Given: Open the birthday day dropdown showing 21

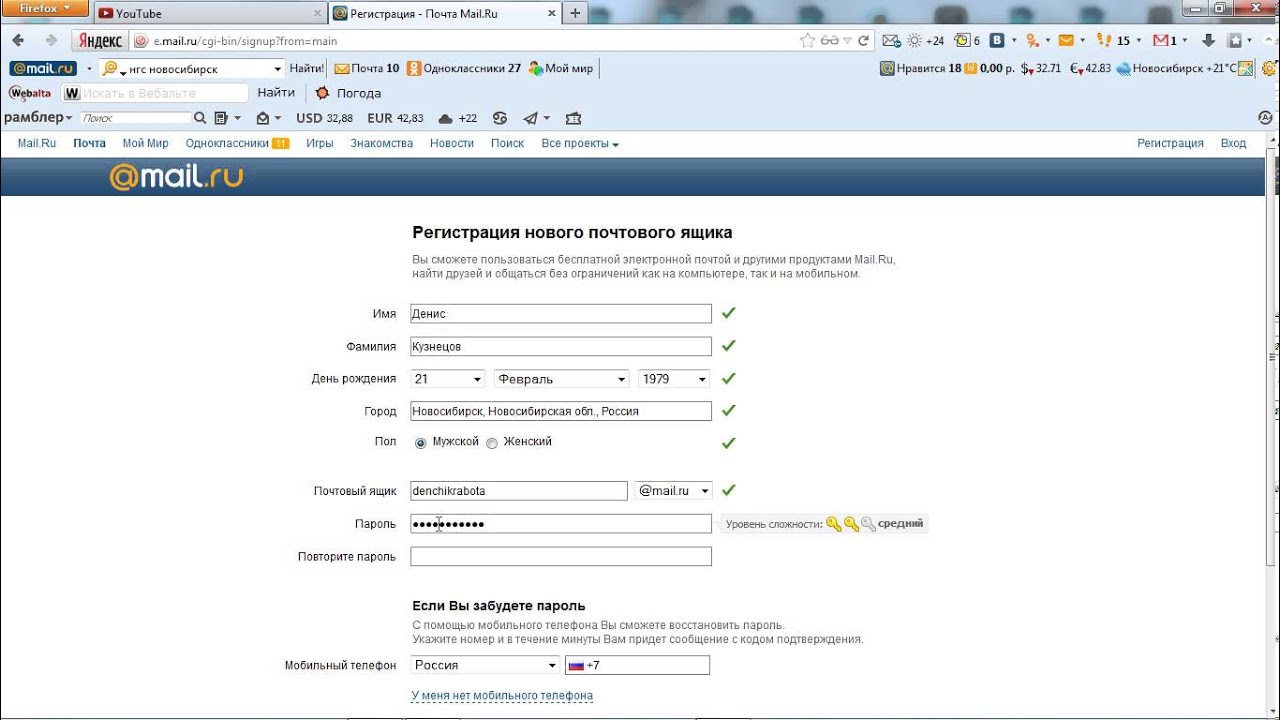Looking at the screenshot, I should tap(448, 379).
